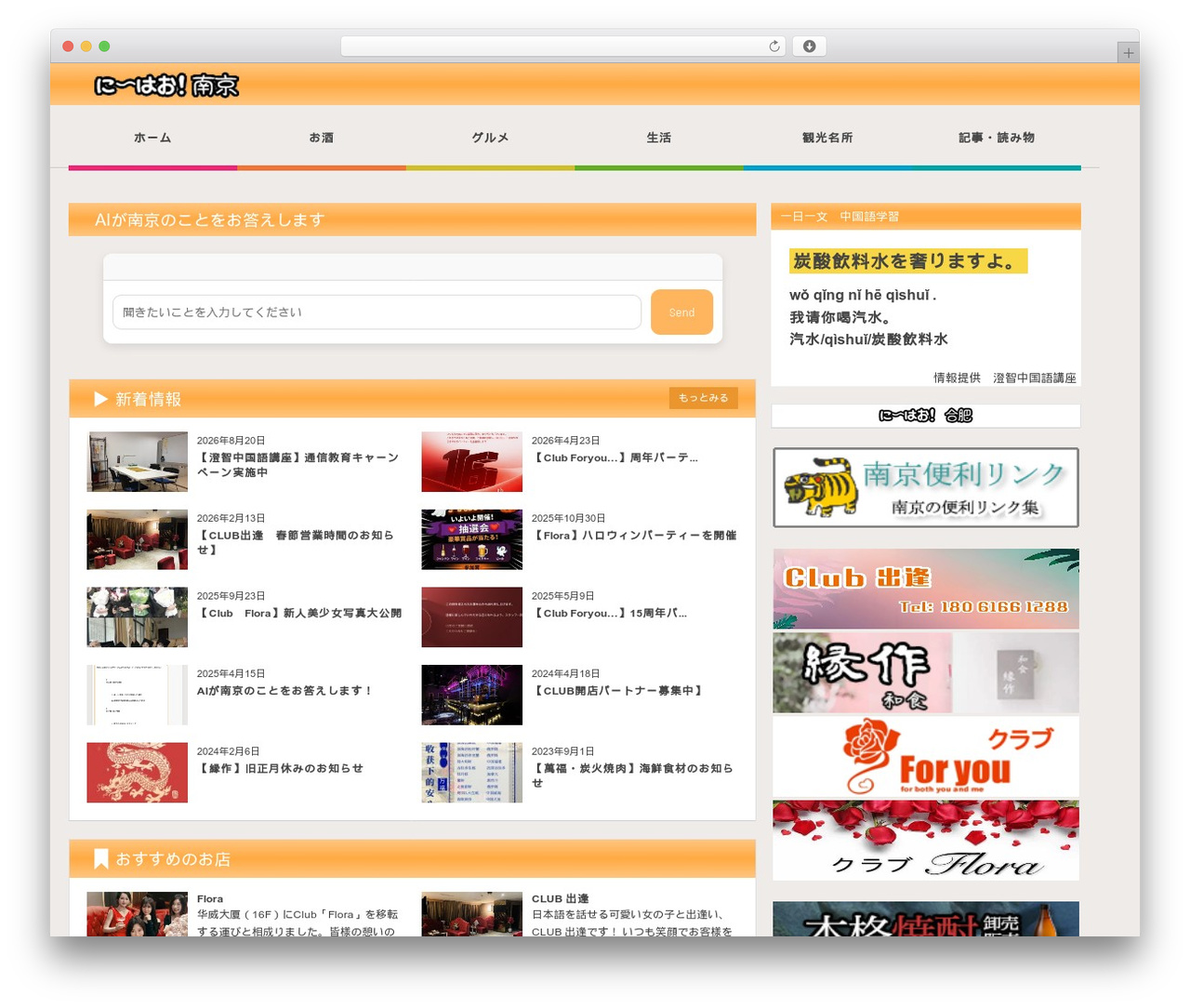Image resolution: width=1190 pixels, height=1008 pixels.
Task: Click the もっとみる button
Action: pos(703,398)
